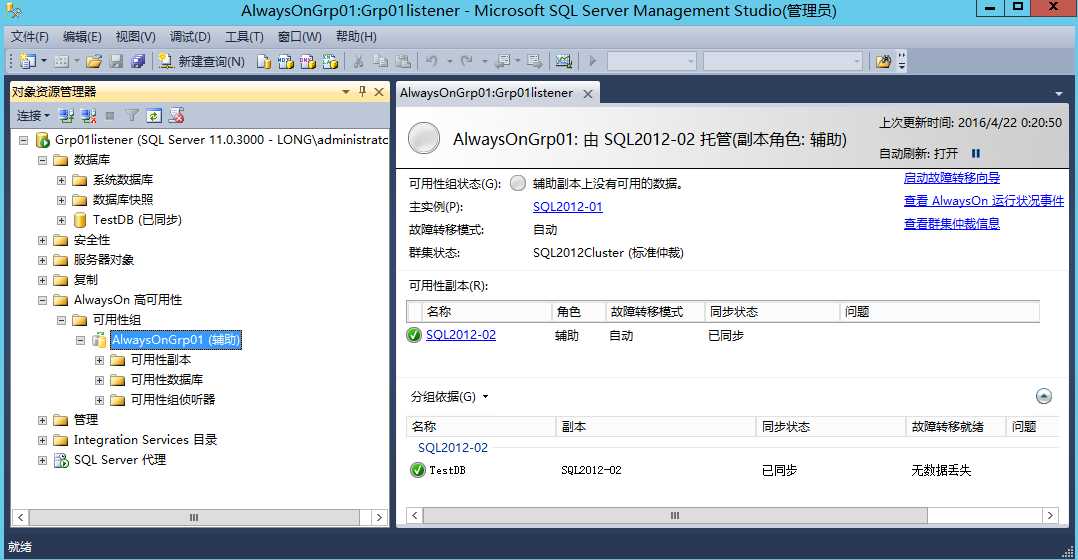This screenshot has height=560, width=1078.
Task: Click the XMLA query icon
Action: click(330, 61)
